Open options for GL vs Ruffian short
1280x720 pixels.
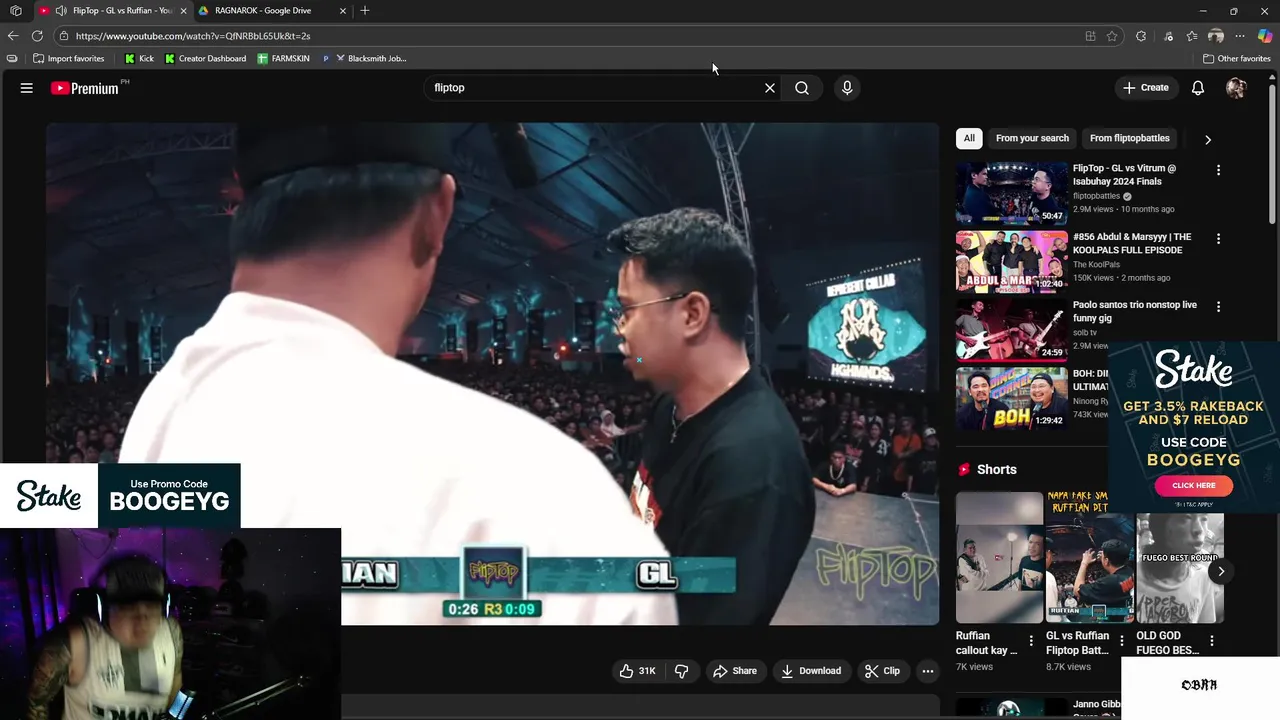[x=1121, y=641]
